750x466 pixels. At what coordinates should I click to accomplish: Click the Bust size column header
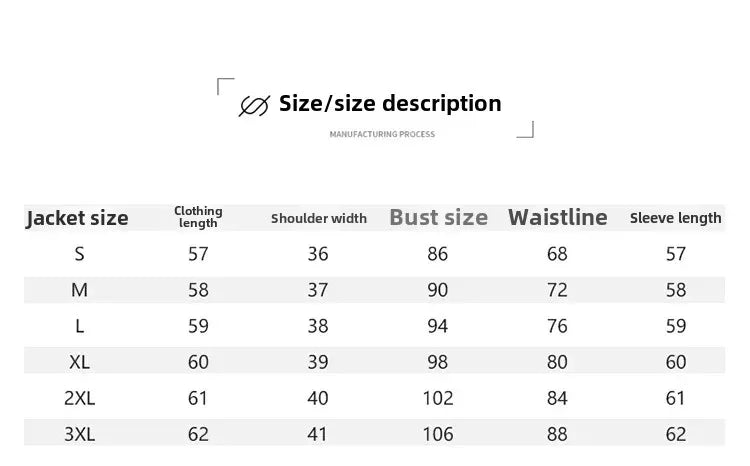[438, 217]
